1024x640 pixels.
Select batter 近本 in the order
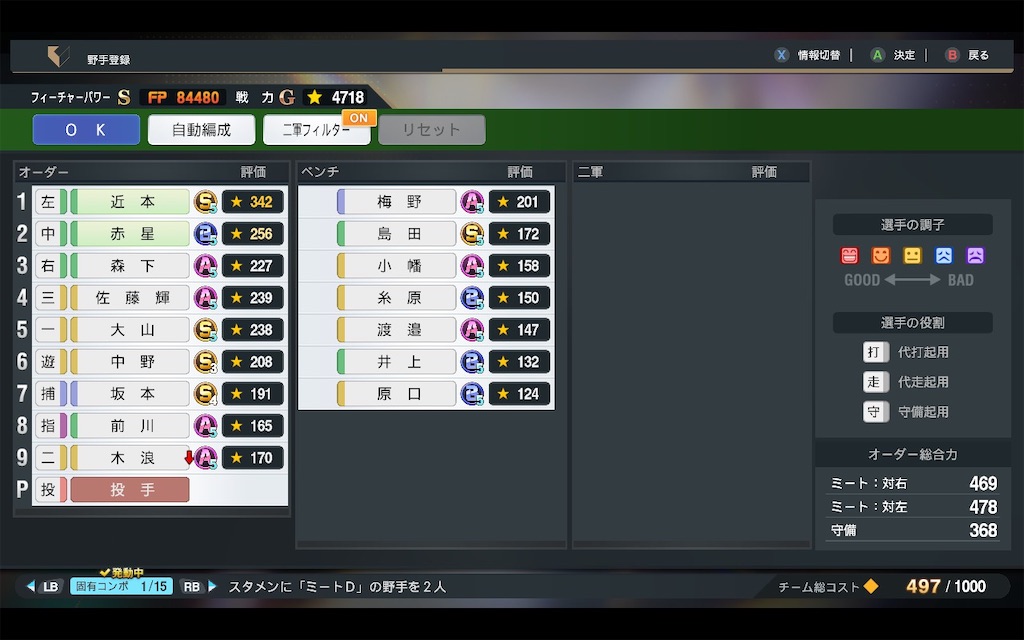pyautogui.click(x=130, y=202)
